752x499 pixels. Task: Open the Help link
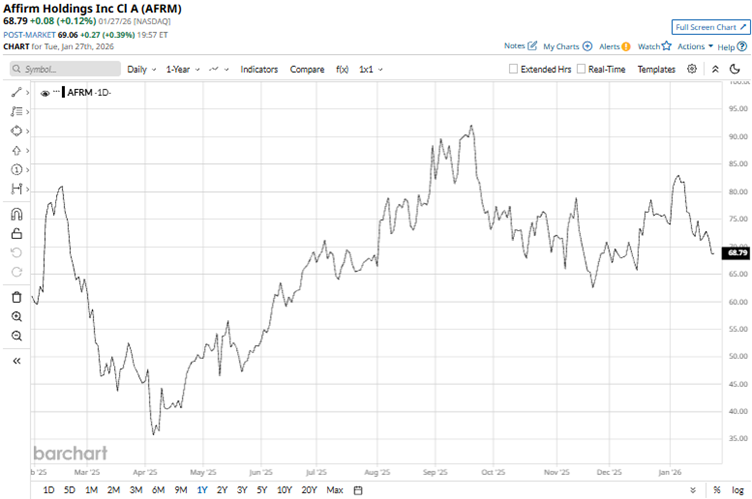pos(732,47)
